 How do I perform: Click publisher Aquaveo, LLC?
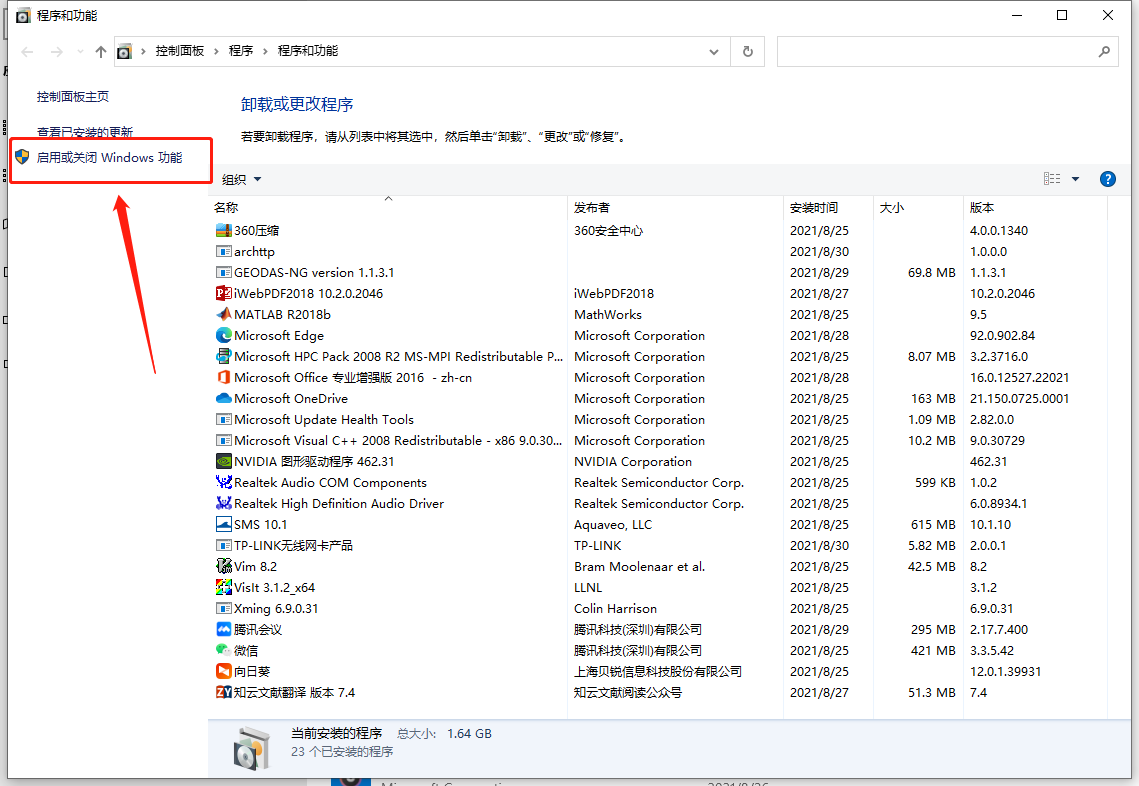click(x=613, y=524)
